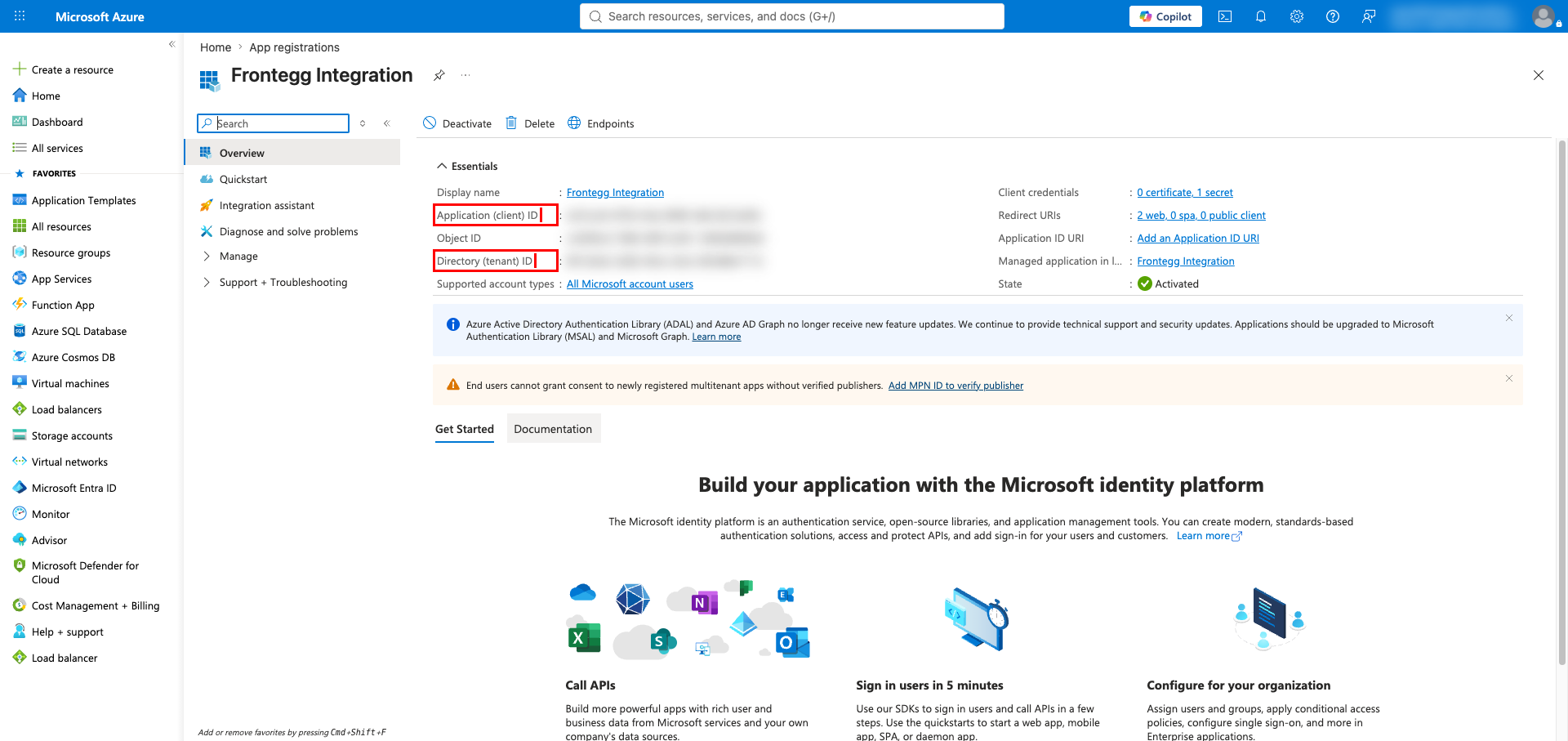Open App Services favorite

(61, 279)
